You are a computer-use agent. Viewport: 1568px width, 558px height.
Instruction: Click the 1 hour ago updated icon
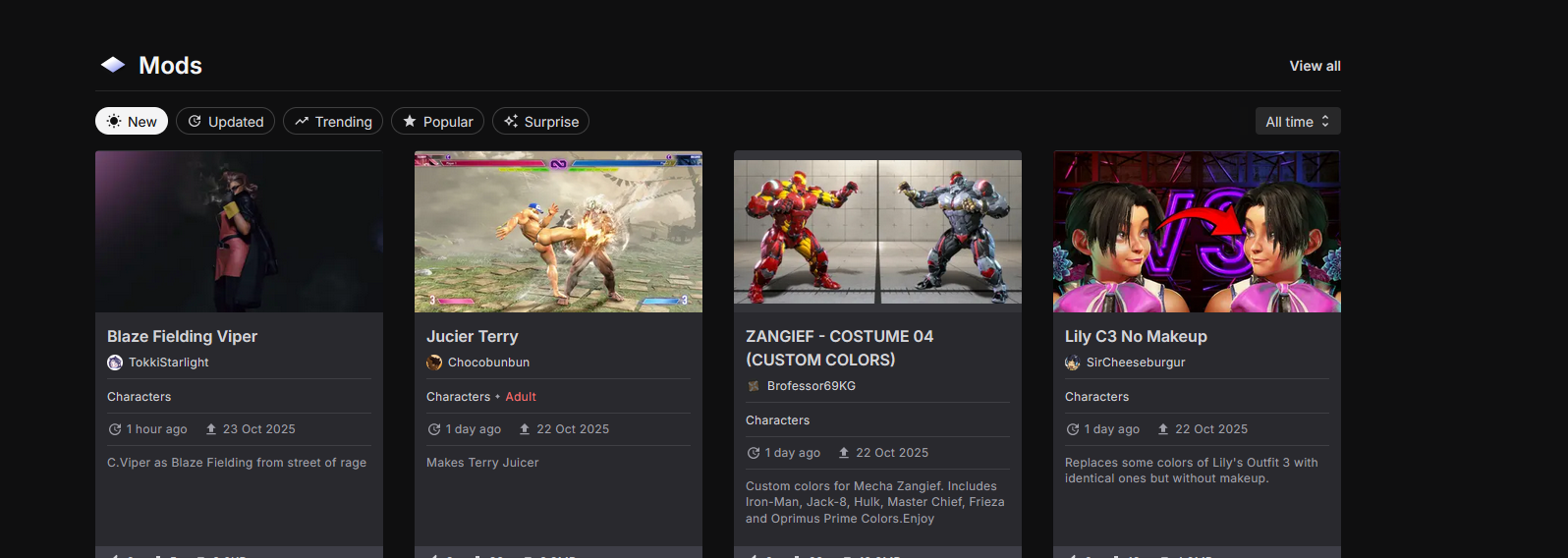(114, 429)
